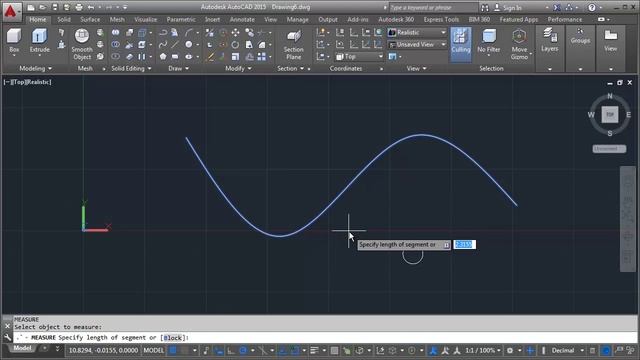
Task: Select the Box solid tool
Action: (x=14, y=41)
